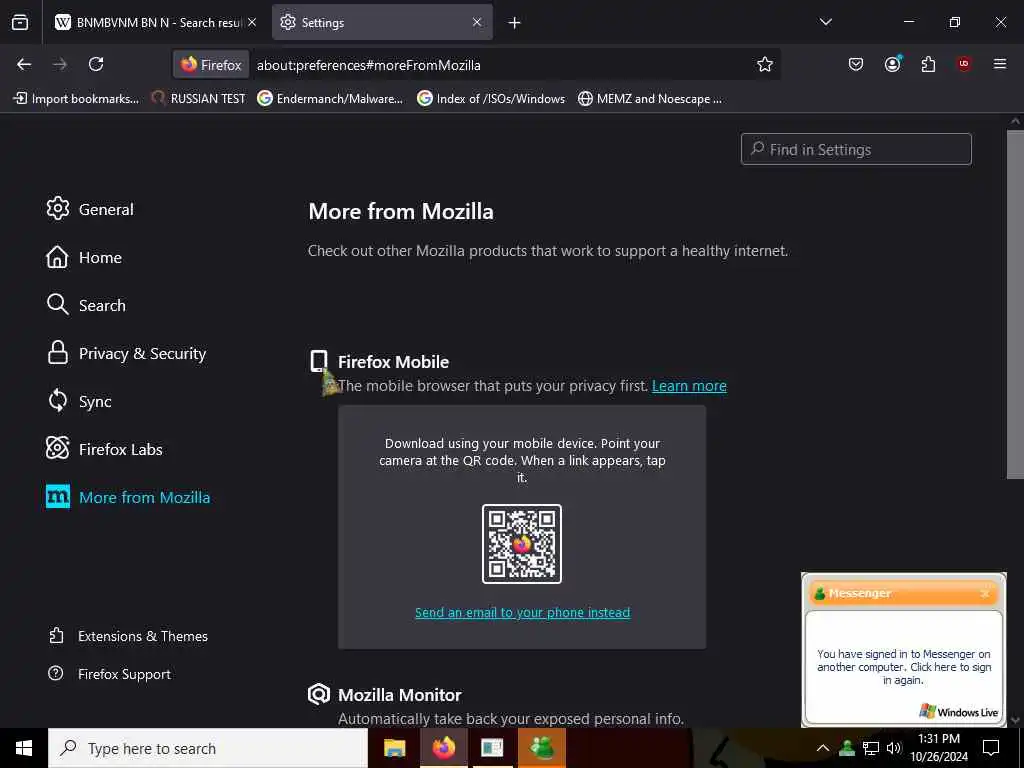Open Home settings category
This screenshot has height=768, width=1024.
pyautogui.click(x=84, y=257)
